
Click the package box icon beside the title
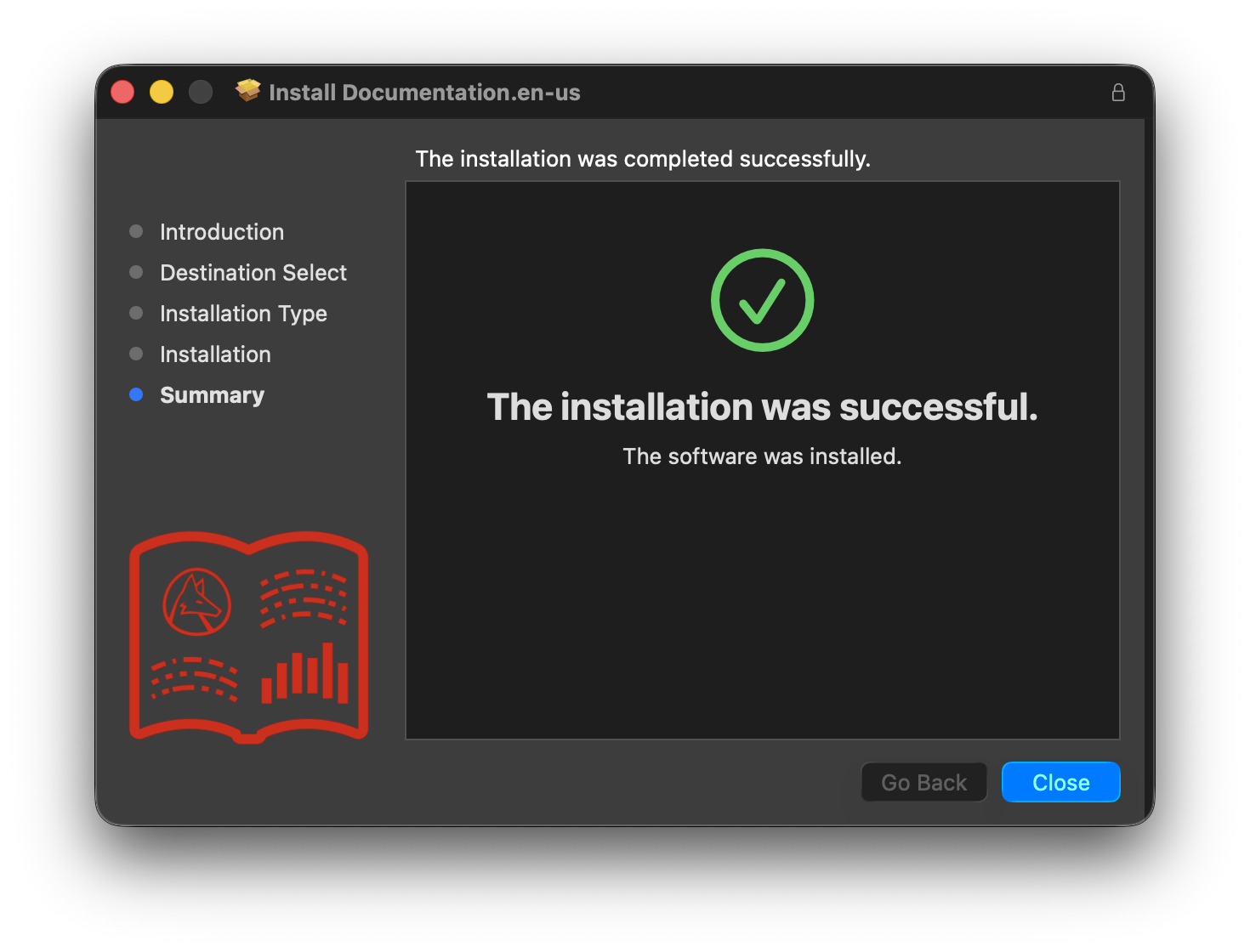pos(248,91)
